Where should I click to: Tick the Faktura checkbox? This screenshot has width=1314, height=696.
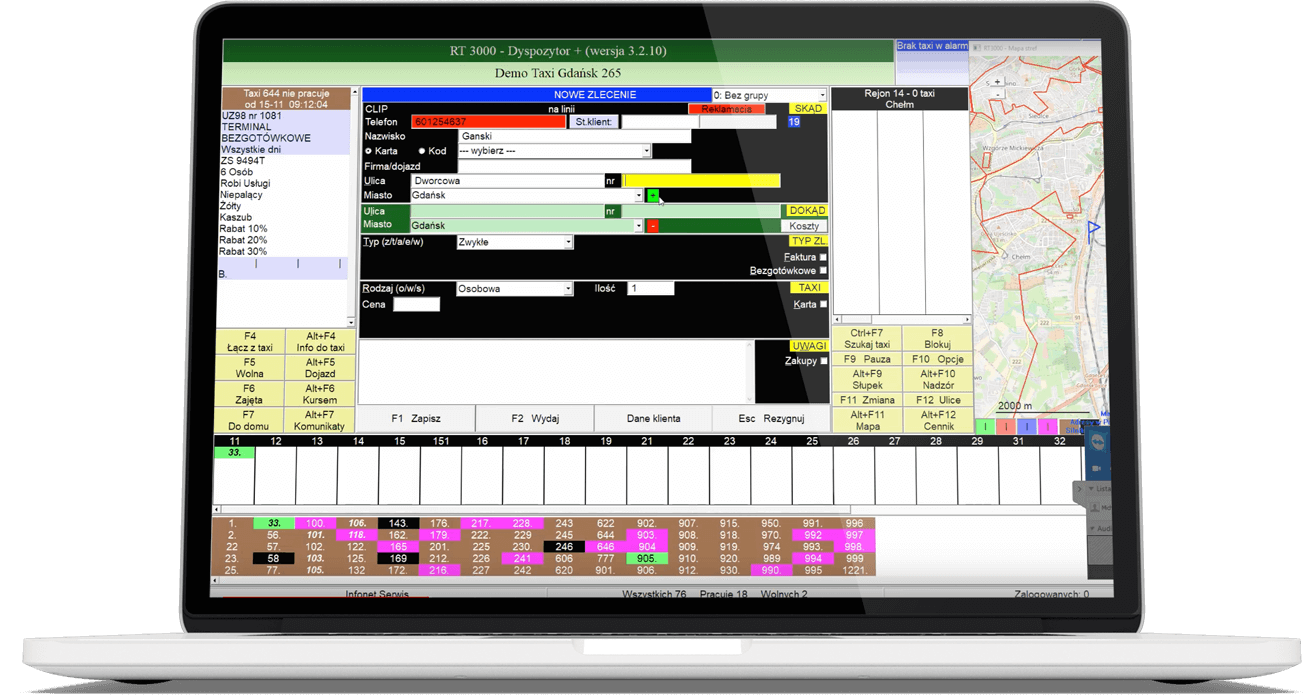point(823,257)
